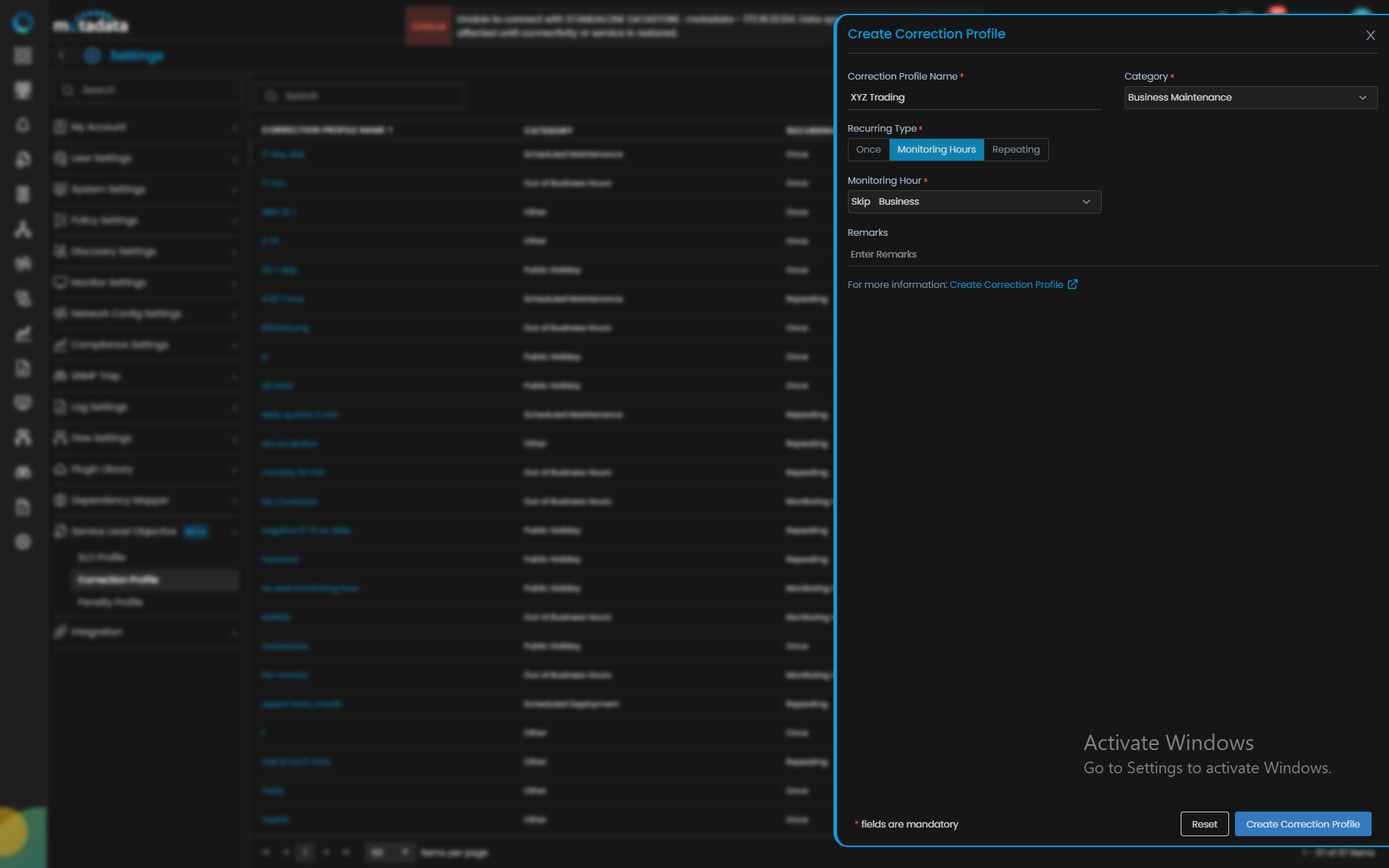Select the Repeating recurring type
The width and height of the screenshot is (1389, 868).
tap(1016, 150)
